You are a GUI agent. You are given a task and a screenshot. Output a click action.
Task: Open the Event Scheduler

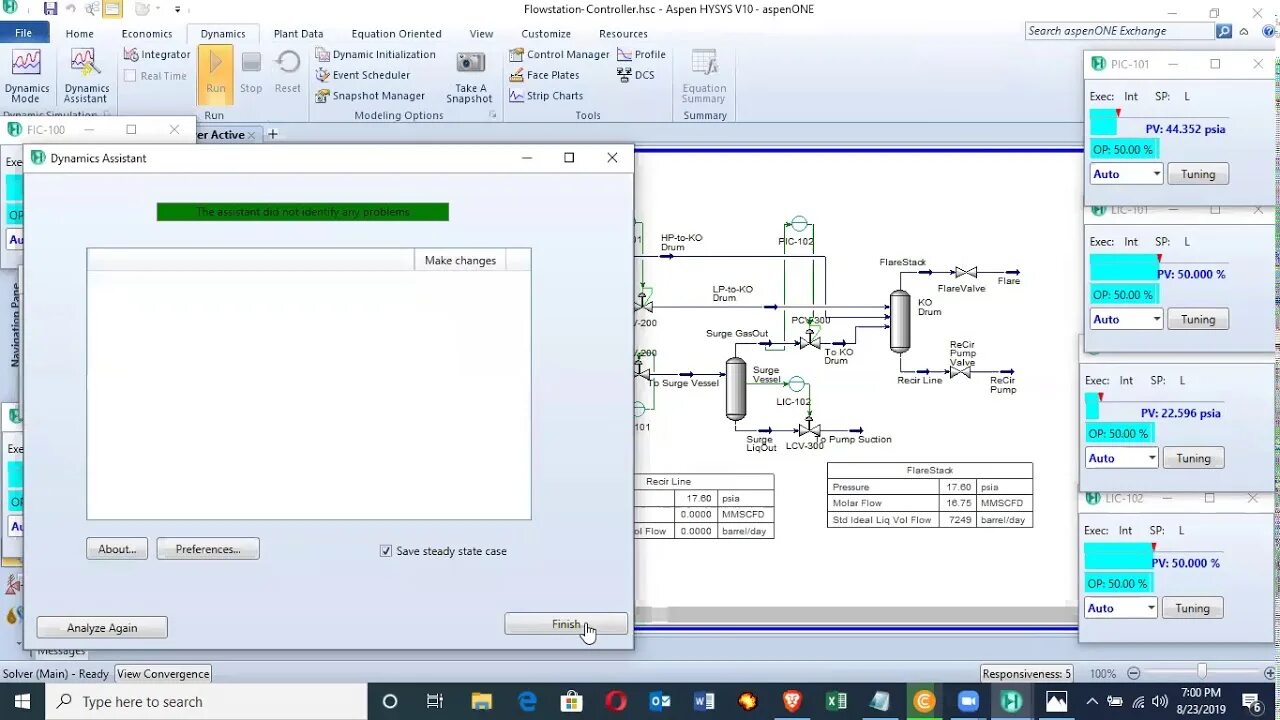pos(363,75)
